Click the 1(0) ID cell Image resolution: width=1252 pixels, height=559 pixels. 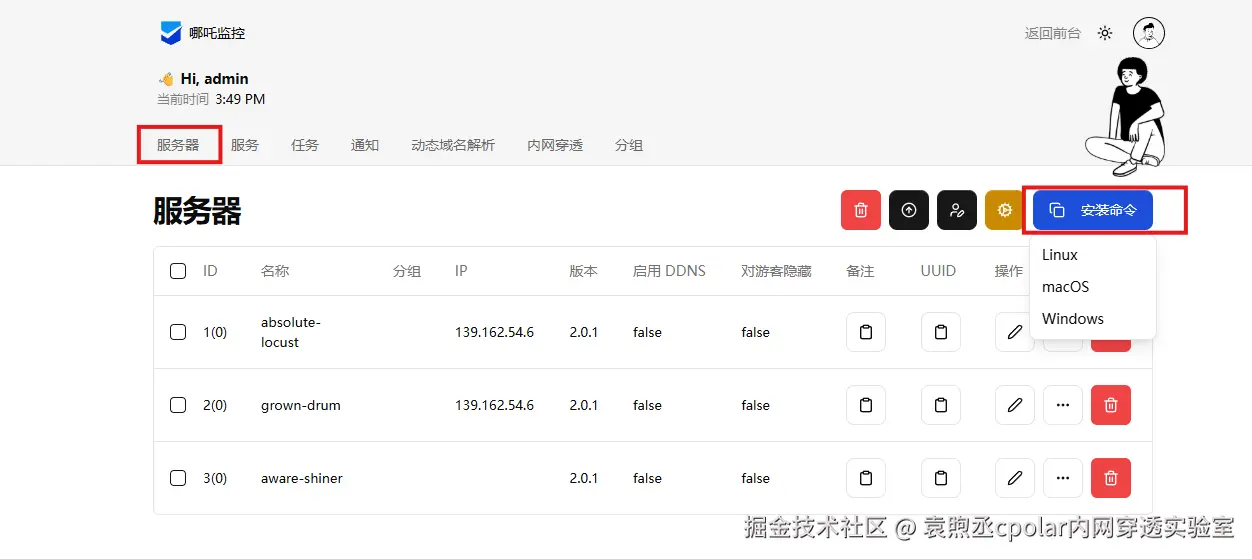(215, 332)
